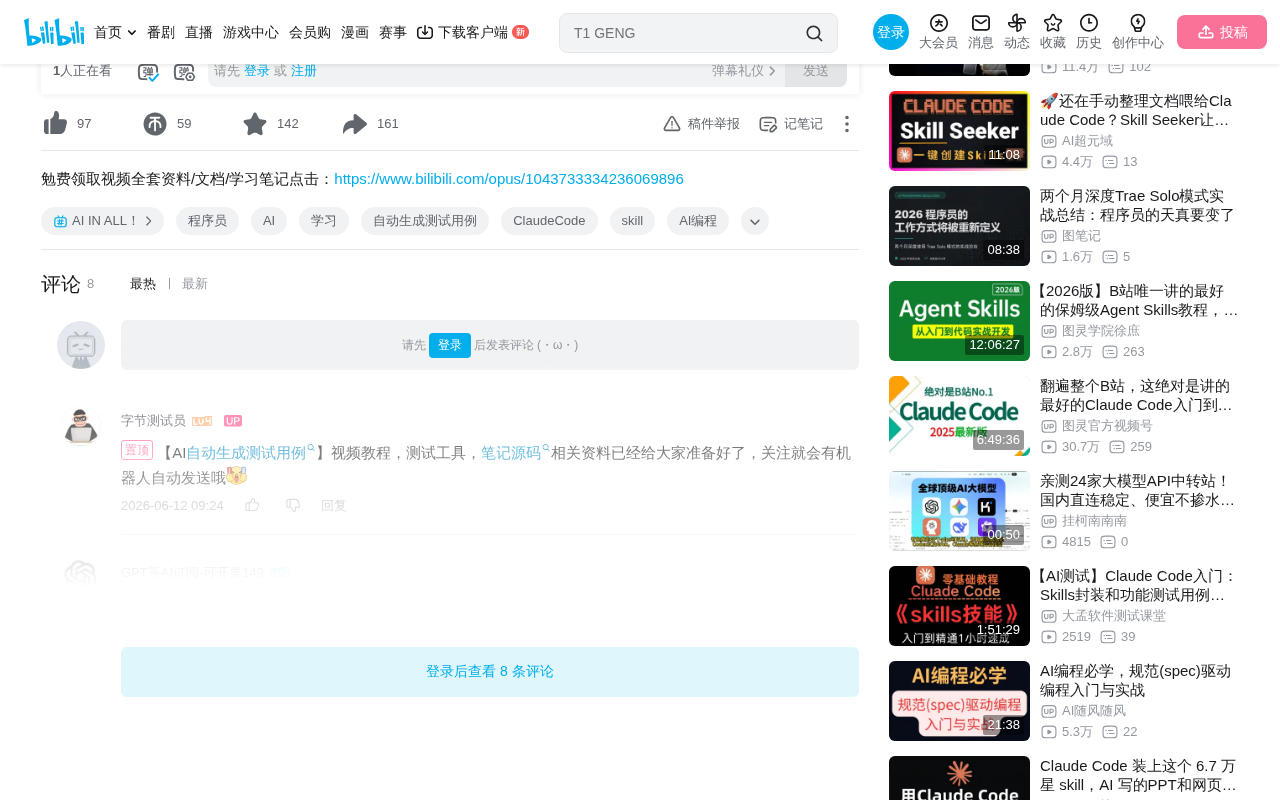
Task: Open the bilibili opus URL link
Action: pos(509,179)
